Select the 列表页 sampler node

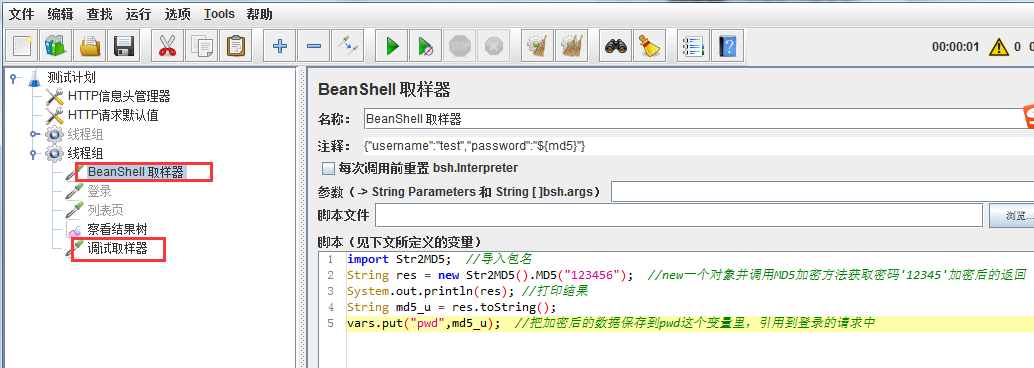click(x=106, y=211)
